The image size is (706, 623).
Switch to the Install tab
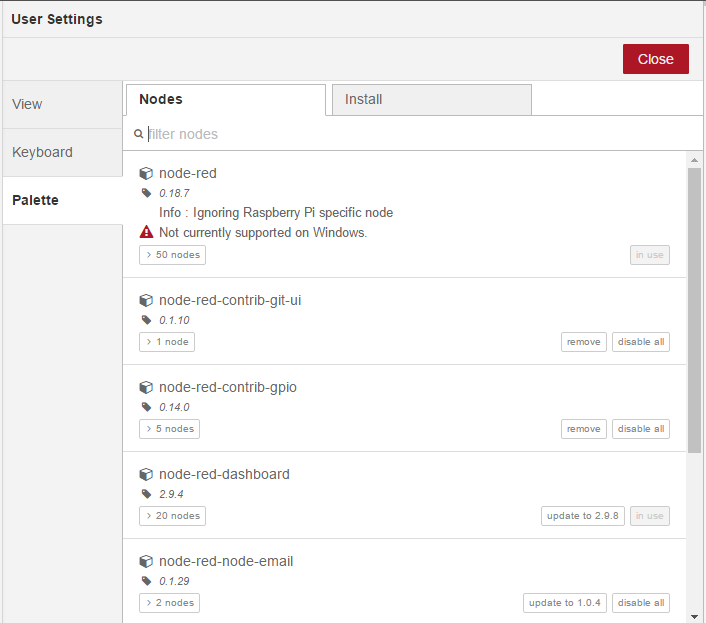click(x=431, y=100)
